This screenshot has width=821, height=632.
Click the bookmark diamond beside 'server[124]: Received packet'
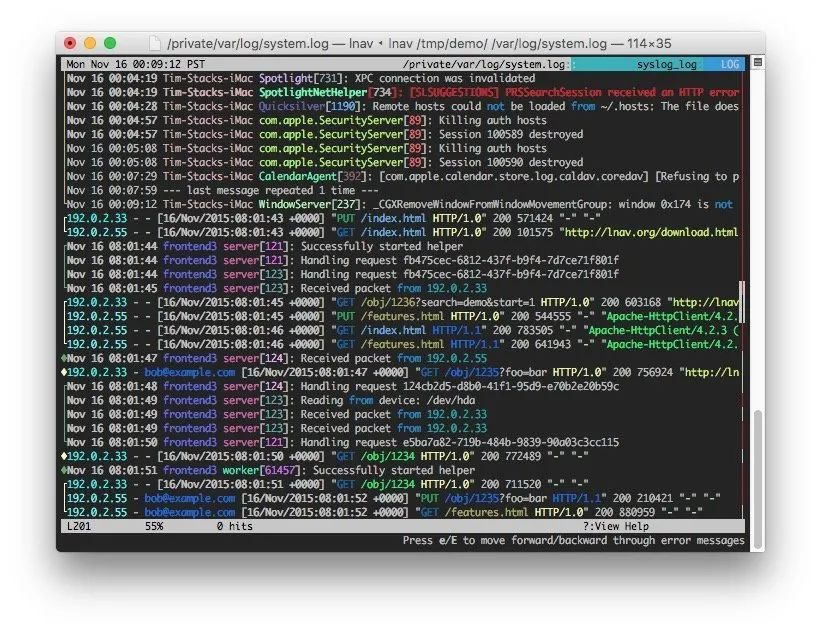[x=64, y=359]
